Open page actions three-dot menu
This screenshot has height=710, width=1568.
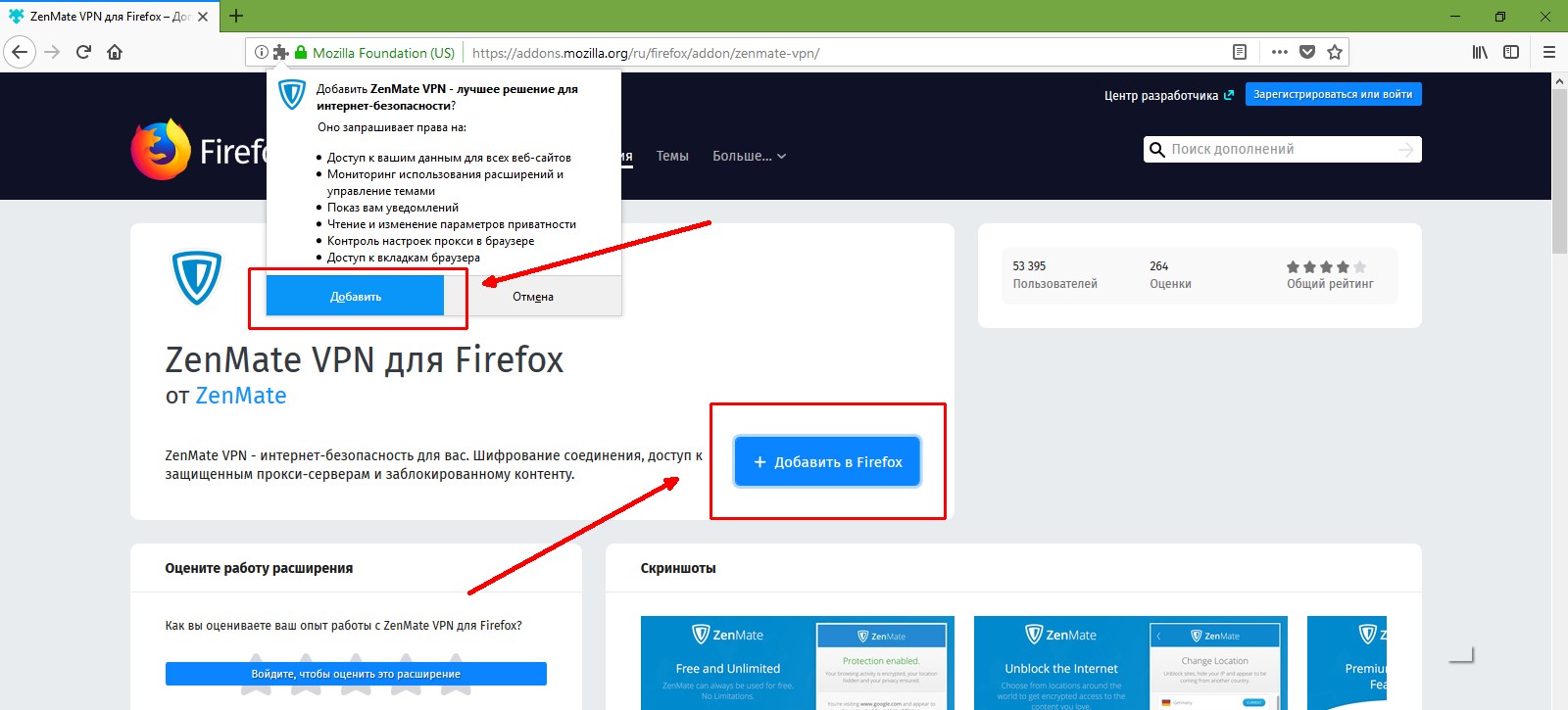coord(1280,52)
